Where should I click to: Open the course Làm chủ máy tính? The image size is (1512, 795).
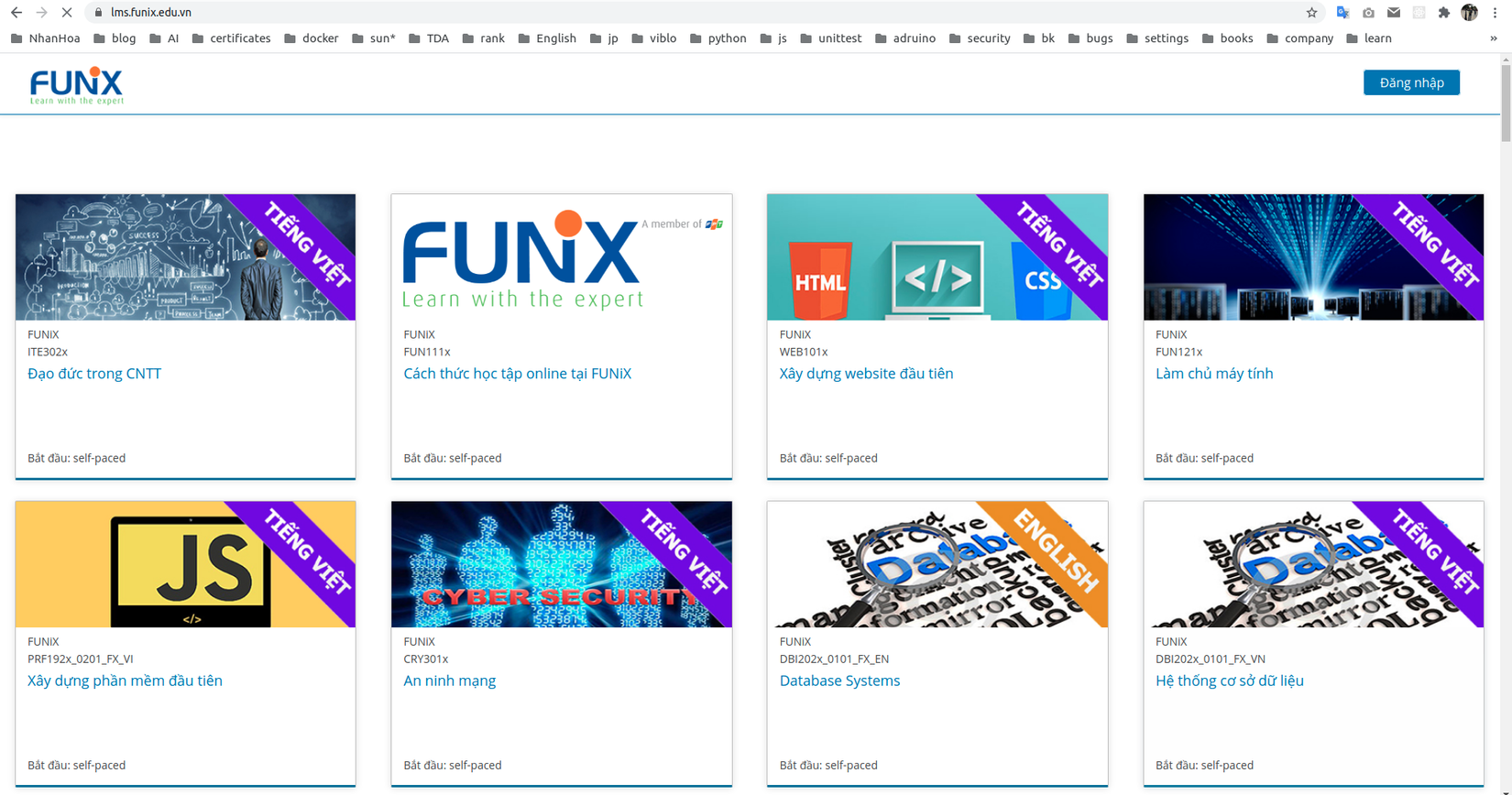[x=1214, y=374]
